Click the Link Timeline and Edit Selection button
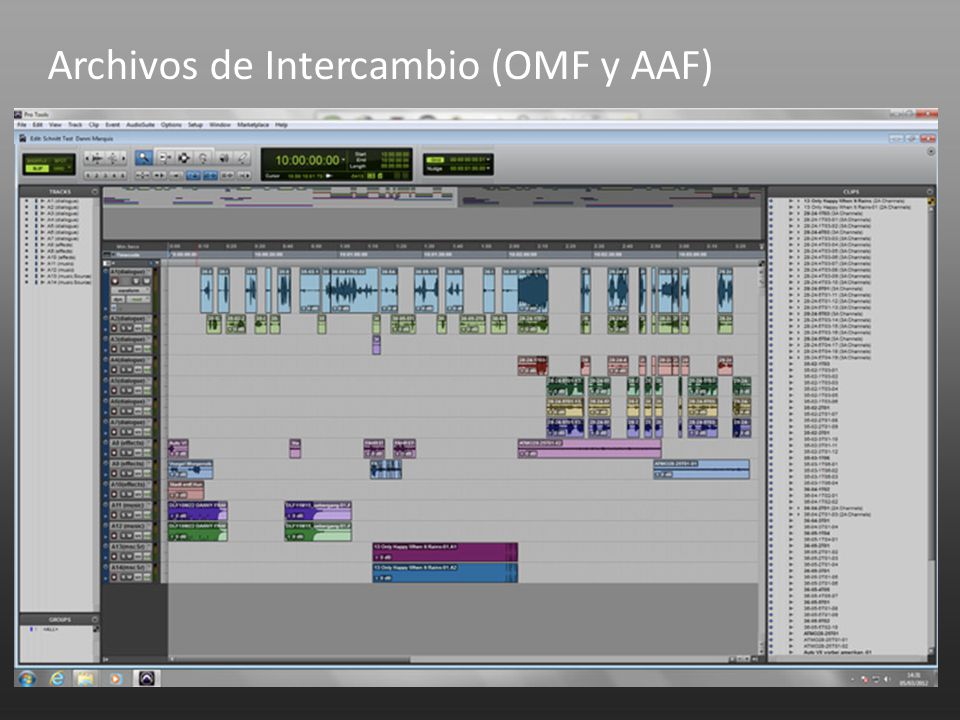This screenshot has width=960, height=720. (211, 176)
